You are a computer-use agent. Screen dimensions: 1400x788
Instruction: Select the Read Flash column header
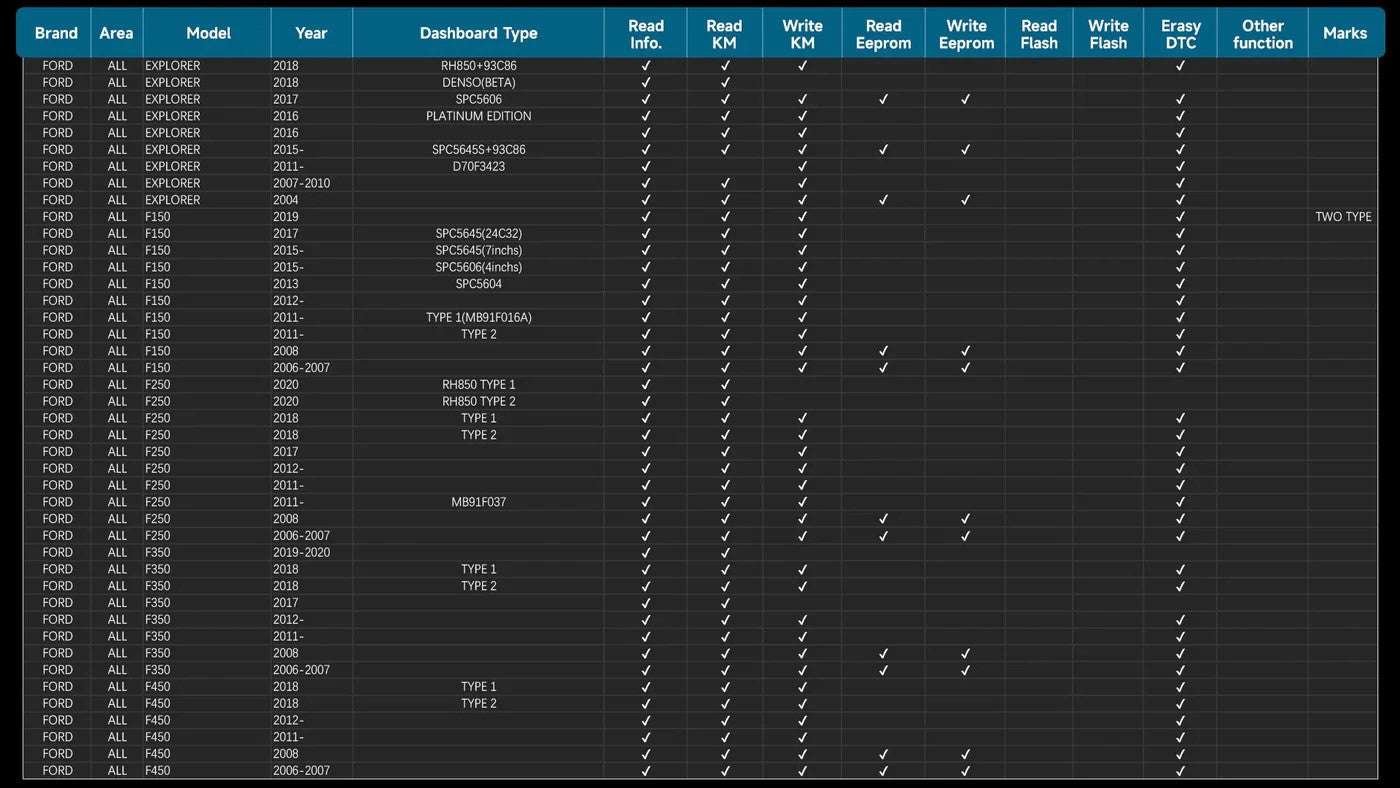[1038, 34]
